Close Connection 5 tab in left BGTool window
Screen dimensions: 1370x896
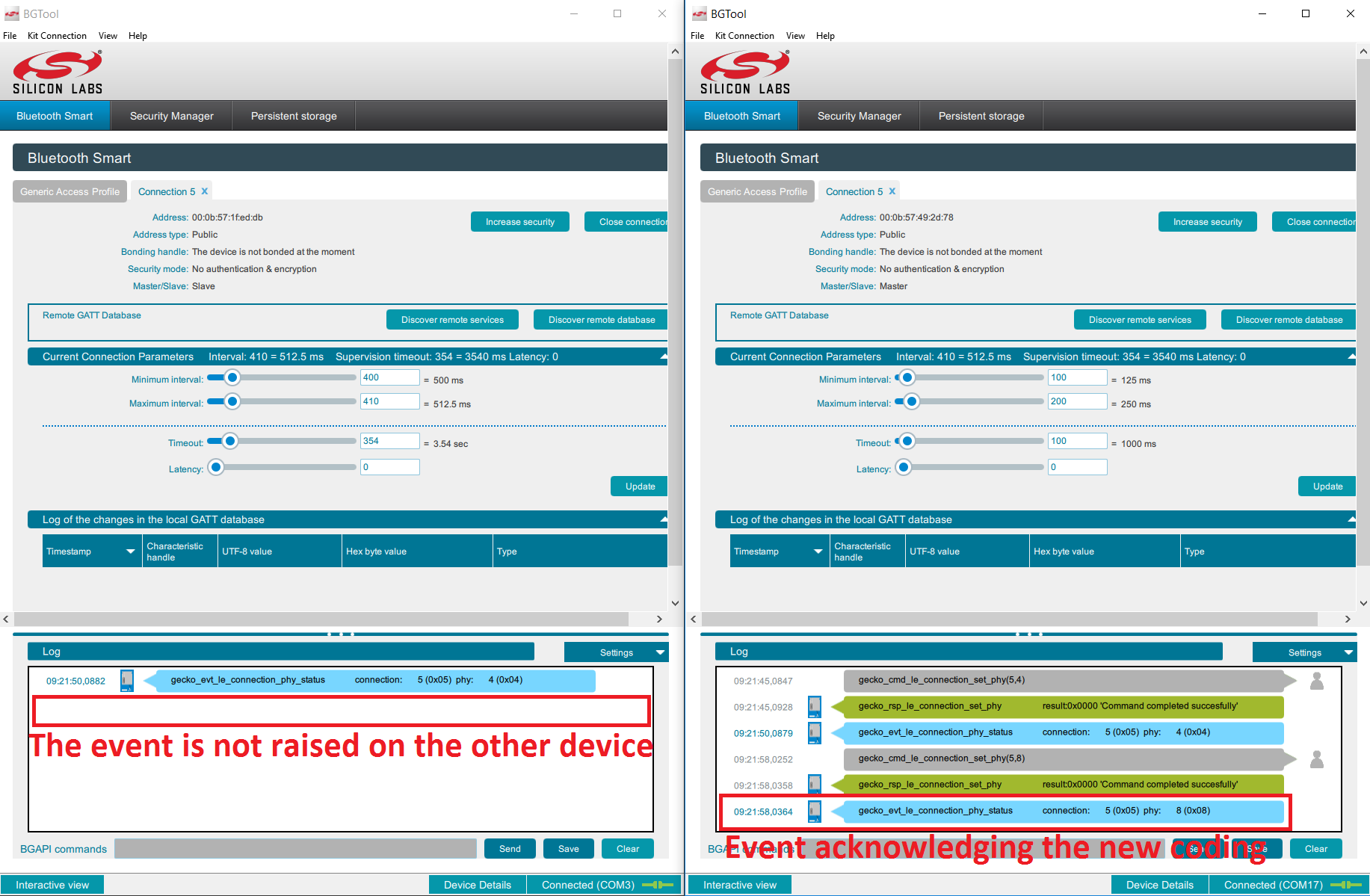[205, 191]
